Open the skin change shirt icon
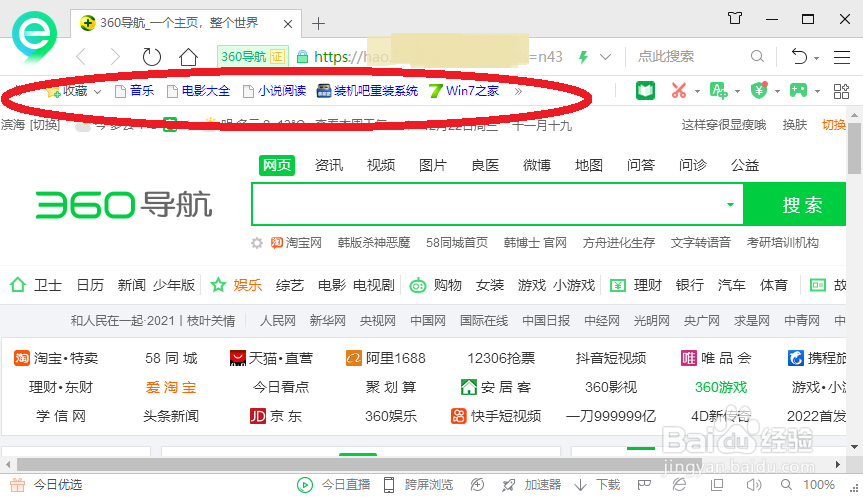 [x=735, y=19]
